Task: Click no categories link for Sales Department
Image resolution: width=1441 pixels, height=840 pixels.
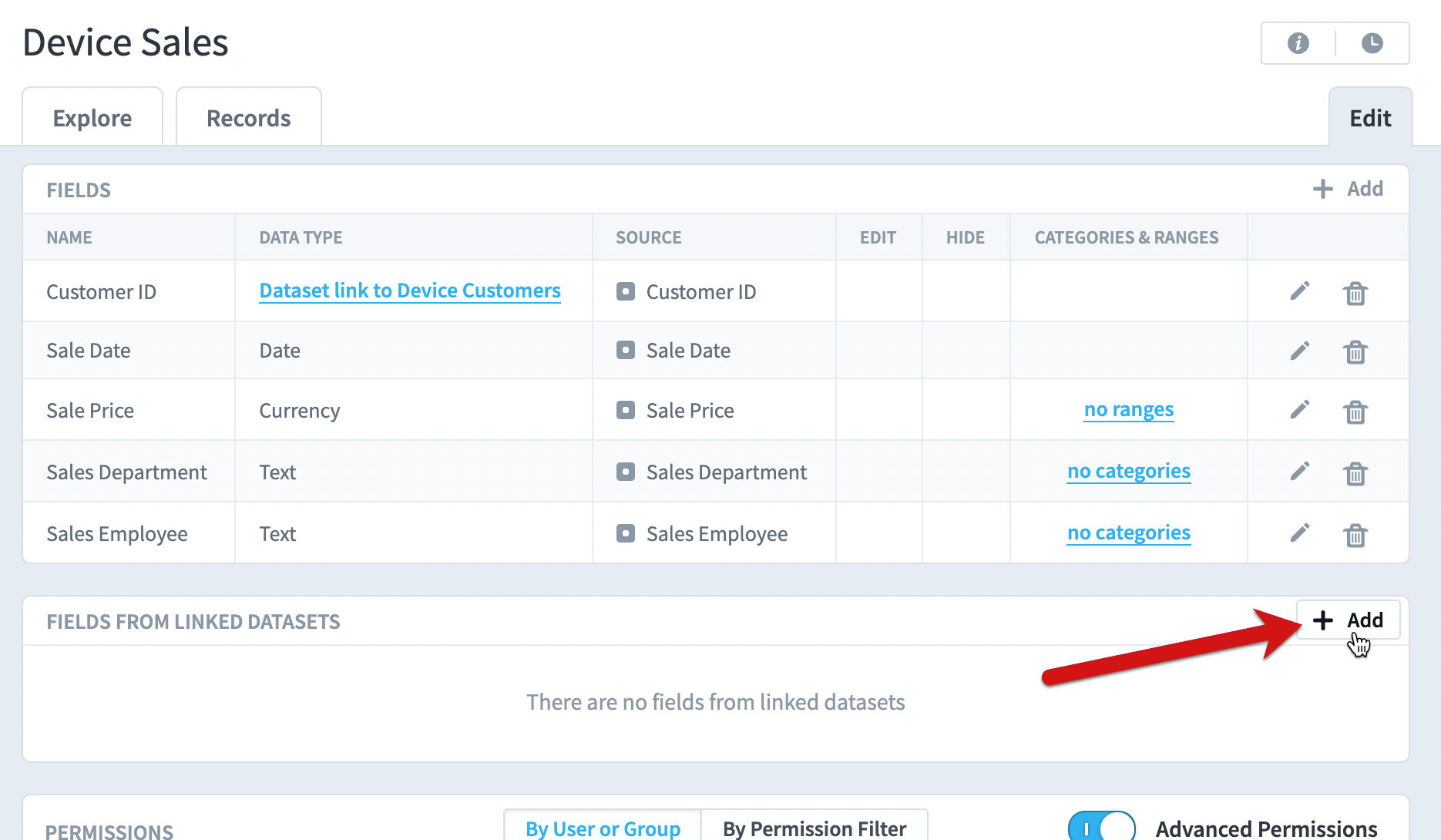Action: point(1129,471)
